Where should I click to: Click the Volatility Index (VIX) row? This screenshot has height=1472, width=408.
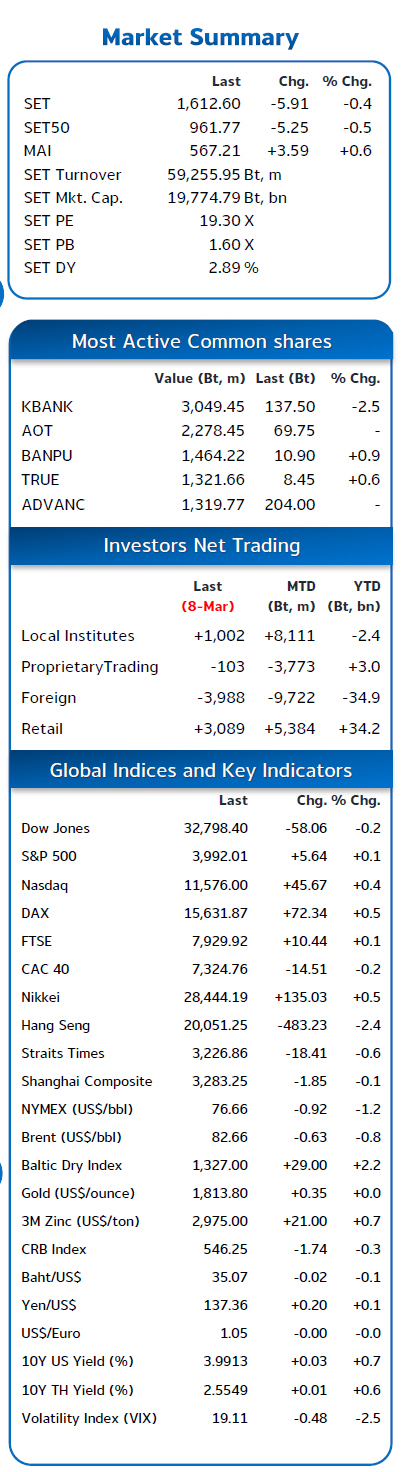[200, 1417]
